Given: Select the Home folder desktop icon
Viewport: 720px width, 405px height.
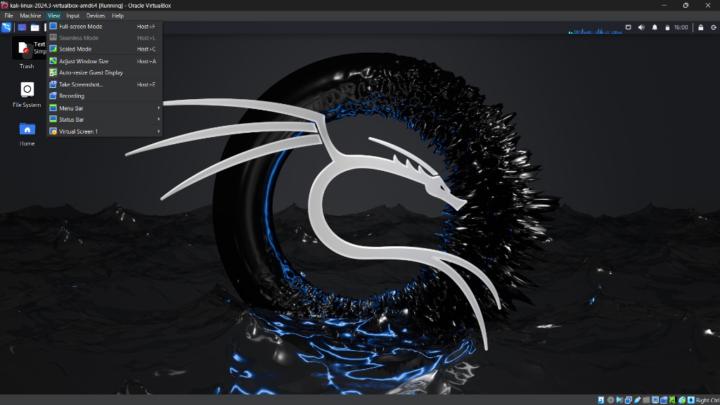Looking at the screenshot, I should pyautogui.click(x=27, y=134).
